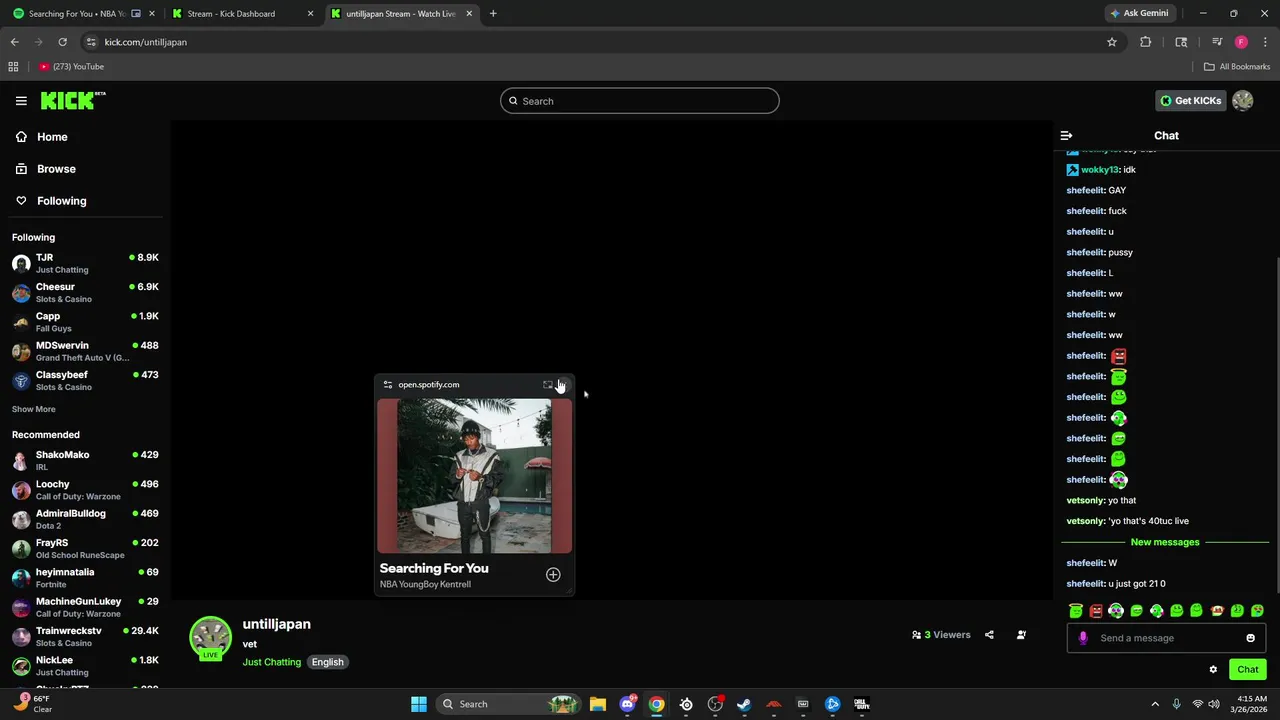Open the YouTube bookmark
Image resolution: width=1280 pixels, height=720 pixels.
[72, 66]
